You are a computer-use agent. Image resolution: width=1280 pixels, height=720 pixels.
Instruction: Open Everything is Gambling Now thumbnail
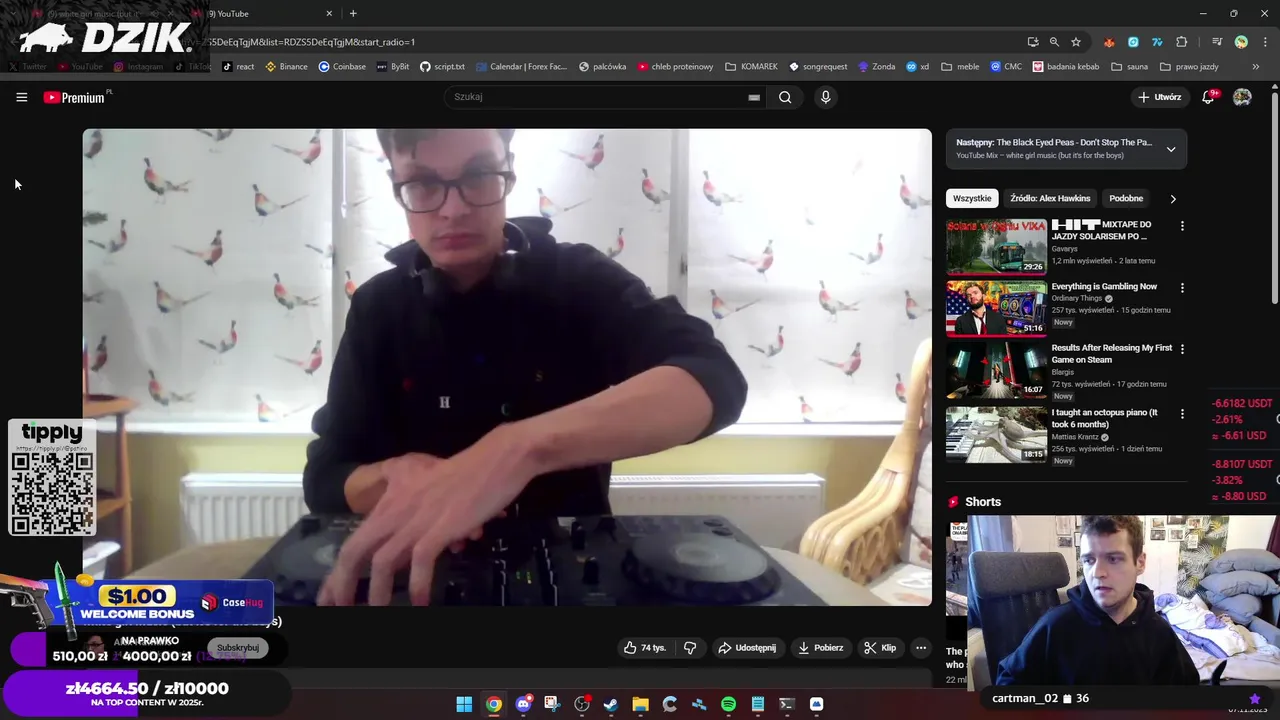(996, 308)
